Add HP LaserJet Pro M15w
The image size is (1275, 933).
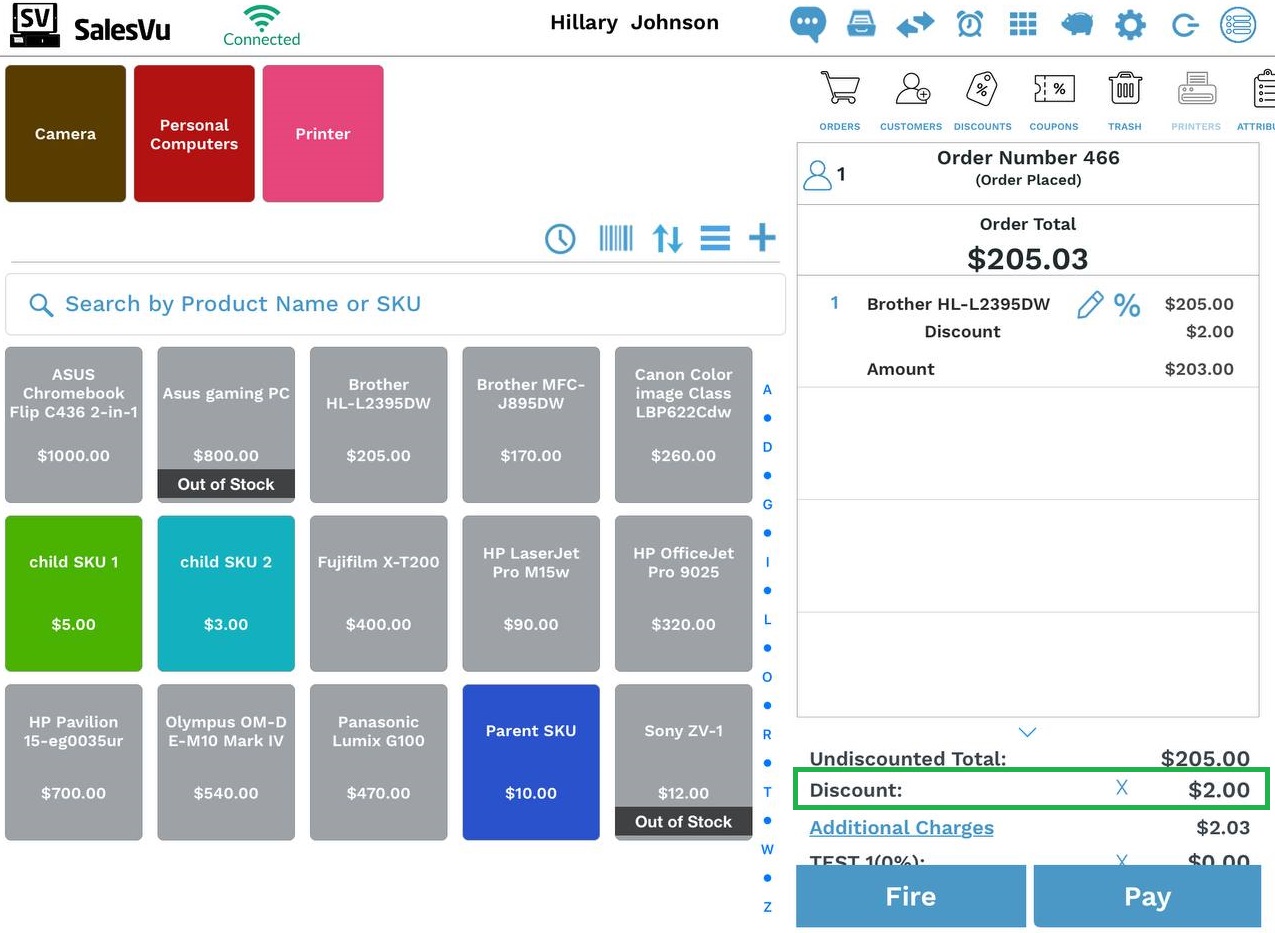point(531,594)
